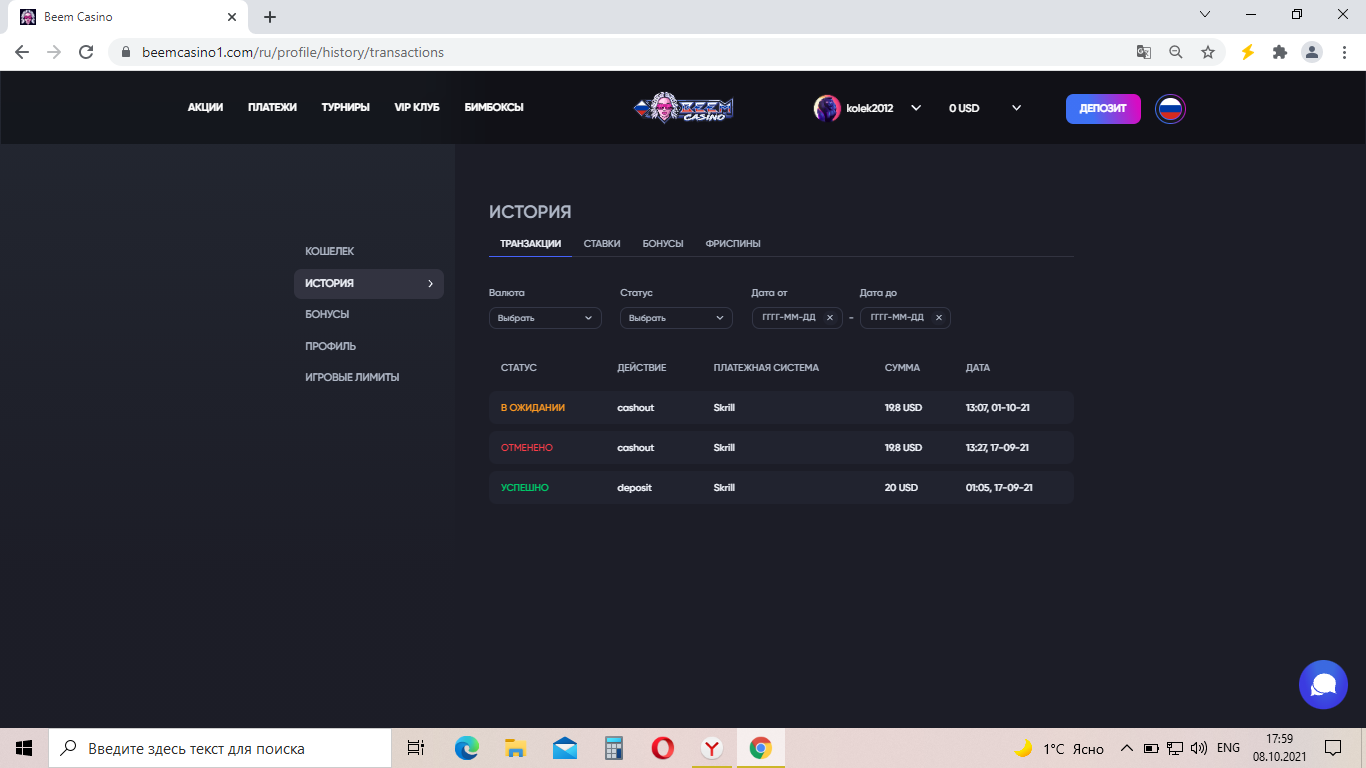The image size is (1366, 768).
Task: Click the date '13:07, 01-10-21'
Action: tap(998, 408)
